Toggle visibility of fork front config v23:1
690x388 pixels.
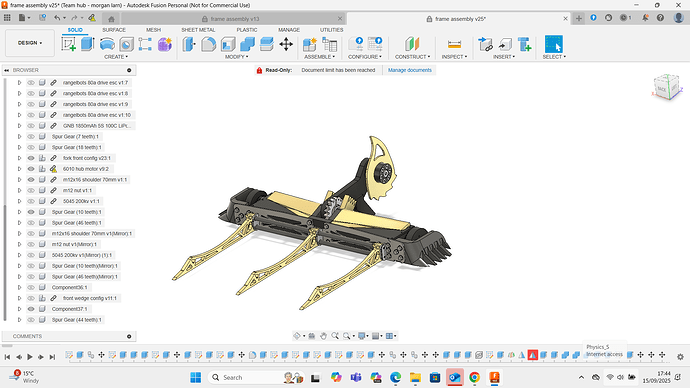click(31, 158)
